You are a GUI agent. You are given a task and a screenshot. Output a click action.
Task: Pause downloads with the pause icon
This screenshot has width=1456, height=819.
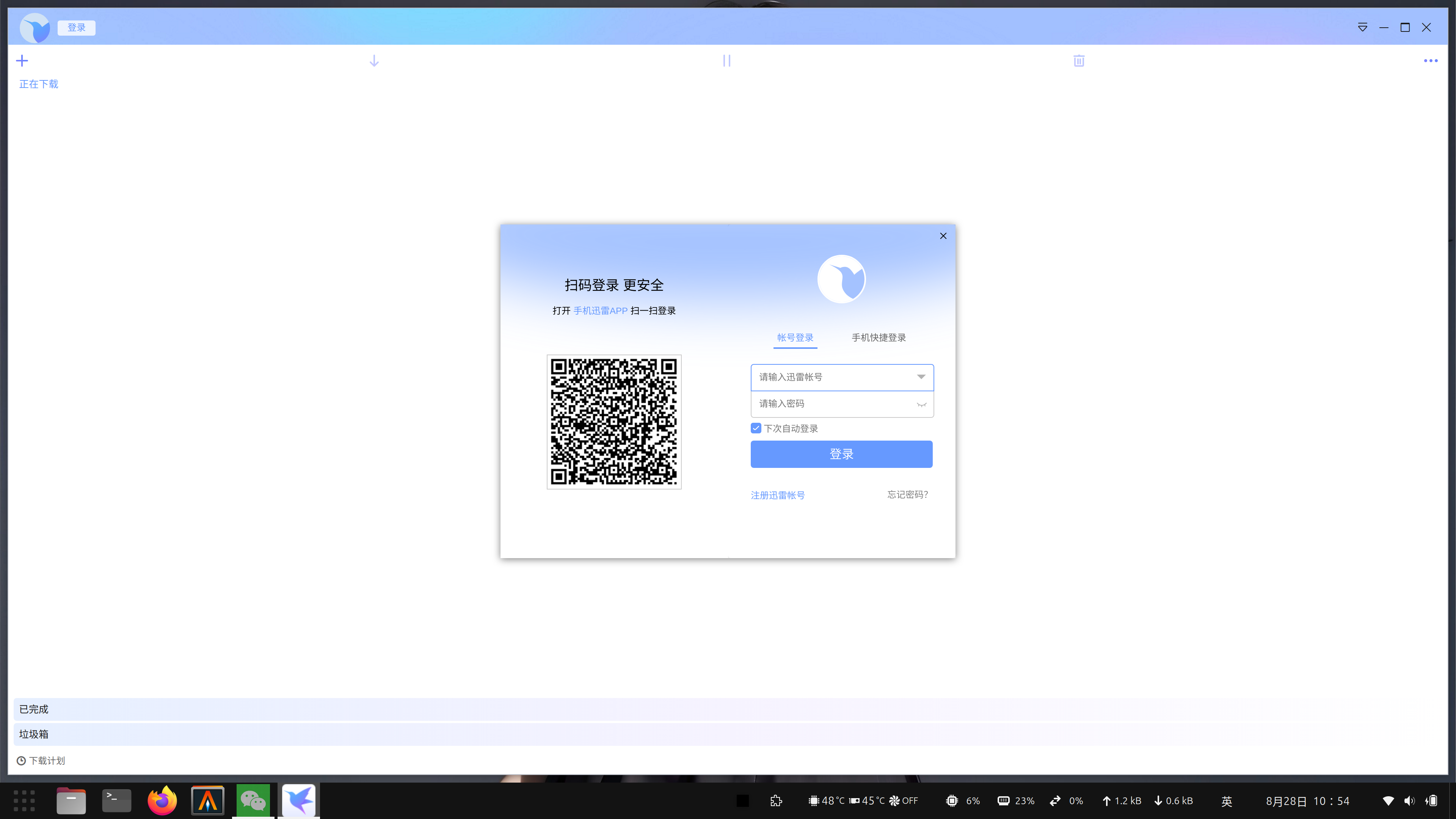pyautogui.click(x=726, y=61)
